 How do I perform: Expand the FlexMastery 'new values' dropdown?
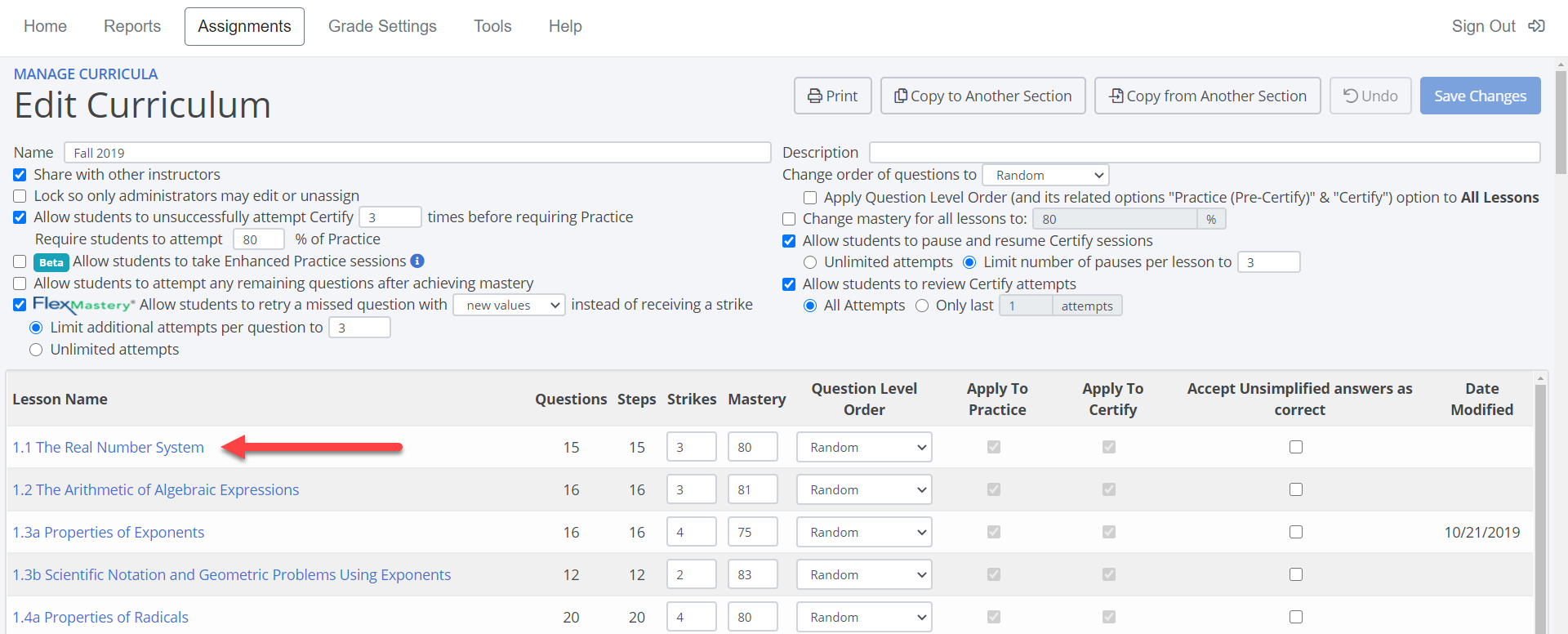coord(509,306)
